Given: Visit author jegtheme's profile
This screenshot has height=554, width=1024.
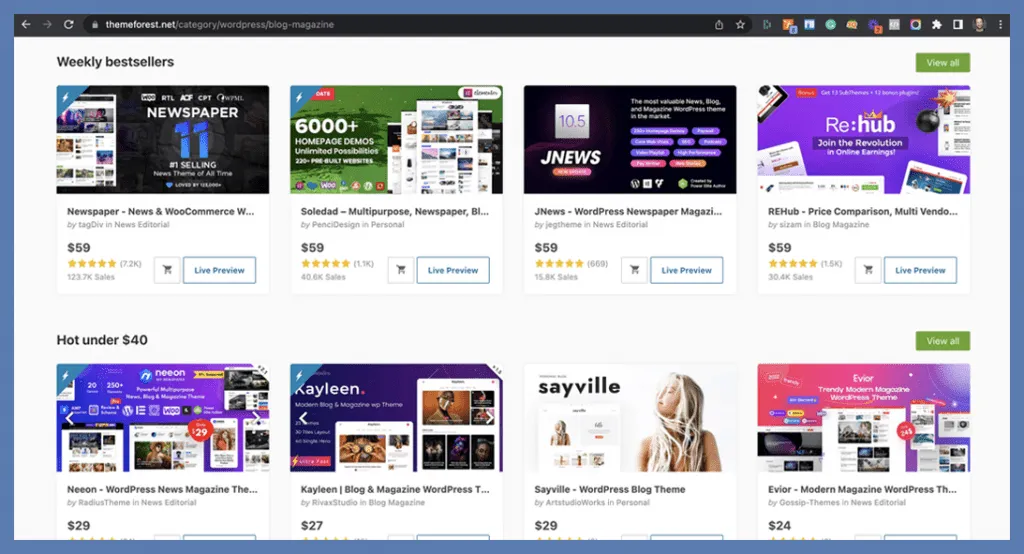Looking at the screenshot, I should coord(563,225).
